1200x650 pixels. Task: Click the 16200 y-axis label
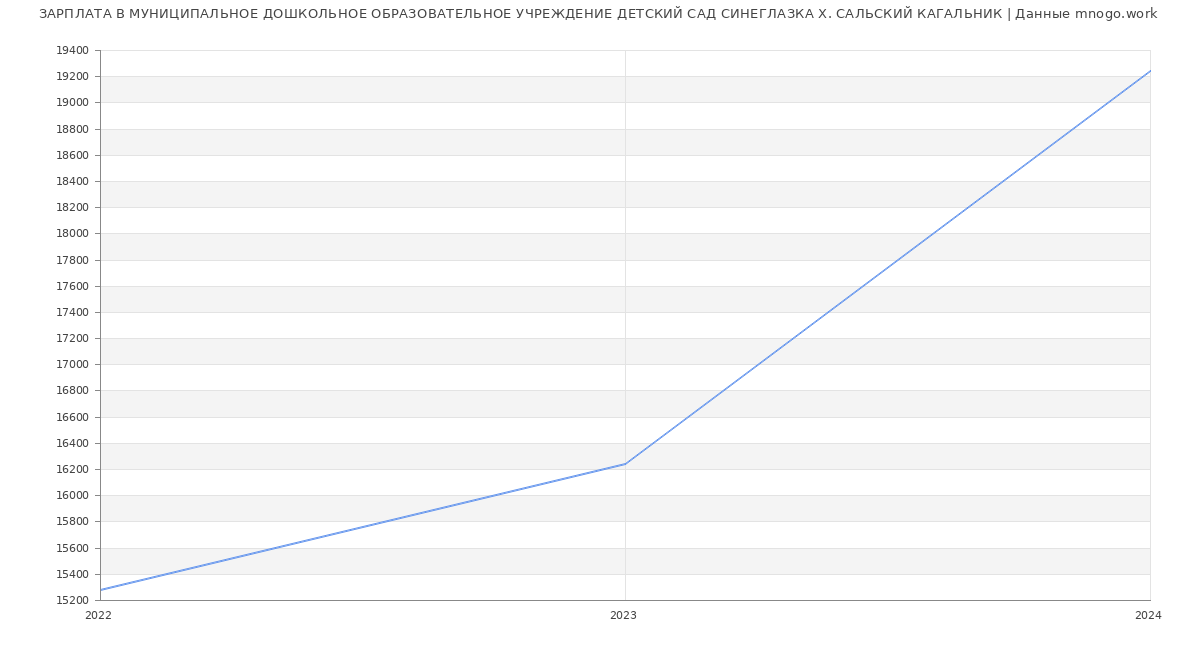coord(72,470)
